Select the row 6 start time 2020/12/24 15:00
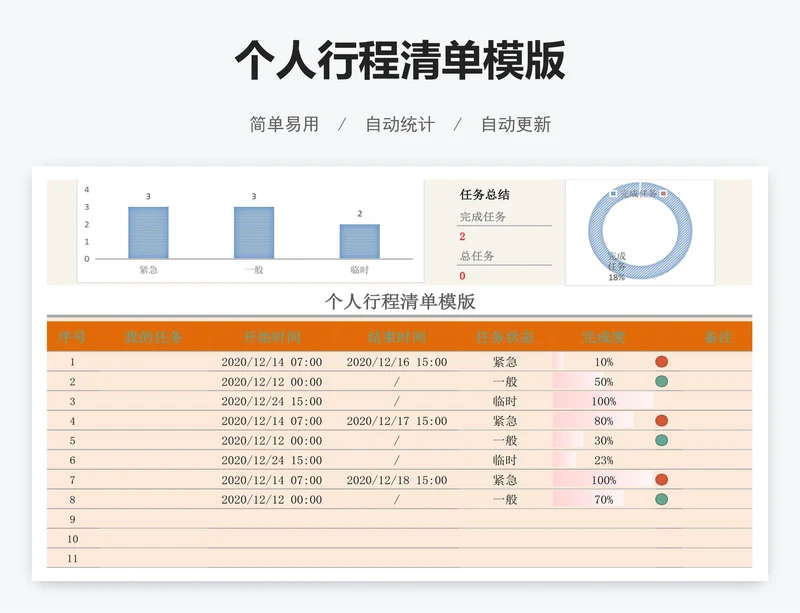 point(272,460)
